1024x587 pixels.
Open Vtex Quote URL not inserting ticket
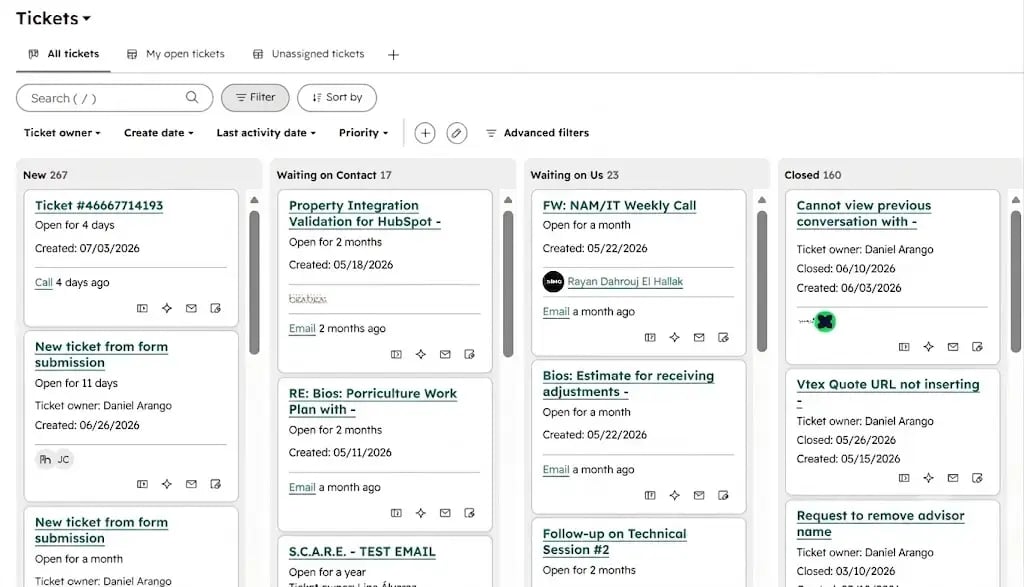click(x=888, y=392)
